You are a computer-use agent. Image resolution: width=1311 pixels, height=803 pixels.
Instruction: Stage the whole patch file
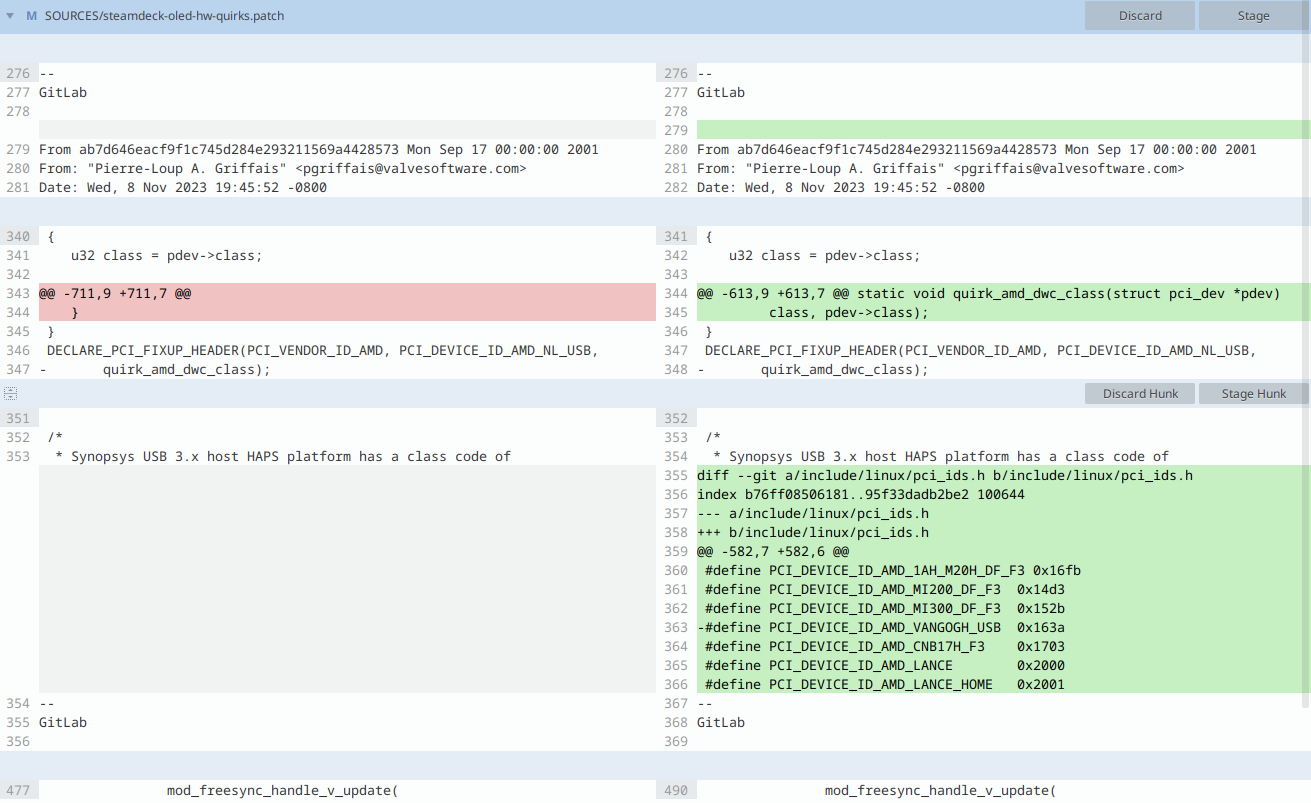[1253, 16]
